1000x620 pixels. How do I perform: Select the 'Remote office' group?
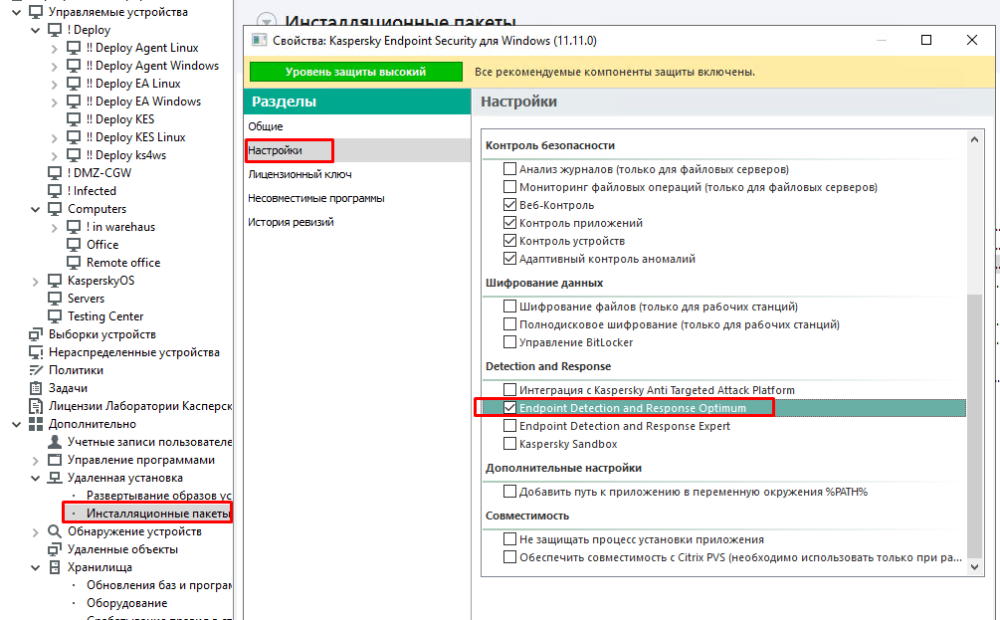pyautogui.click(x=123, y=263)
